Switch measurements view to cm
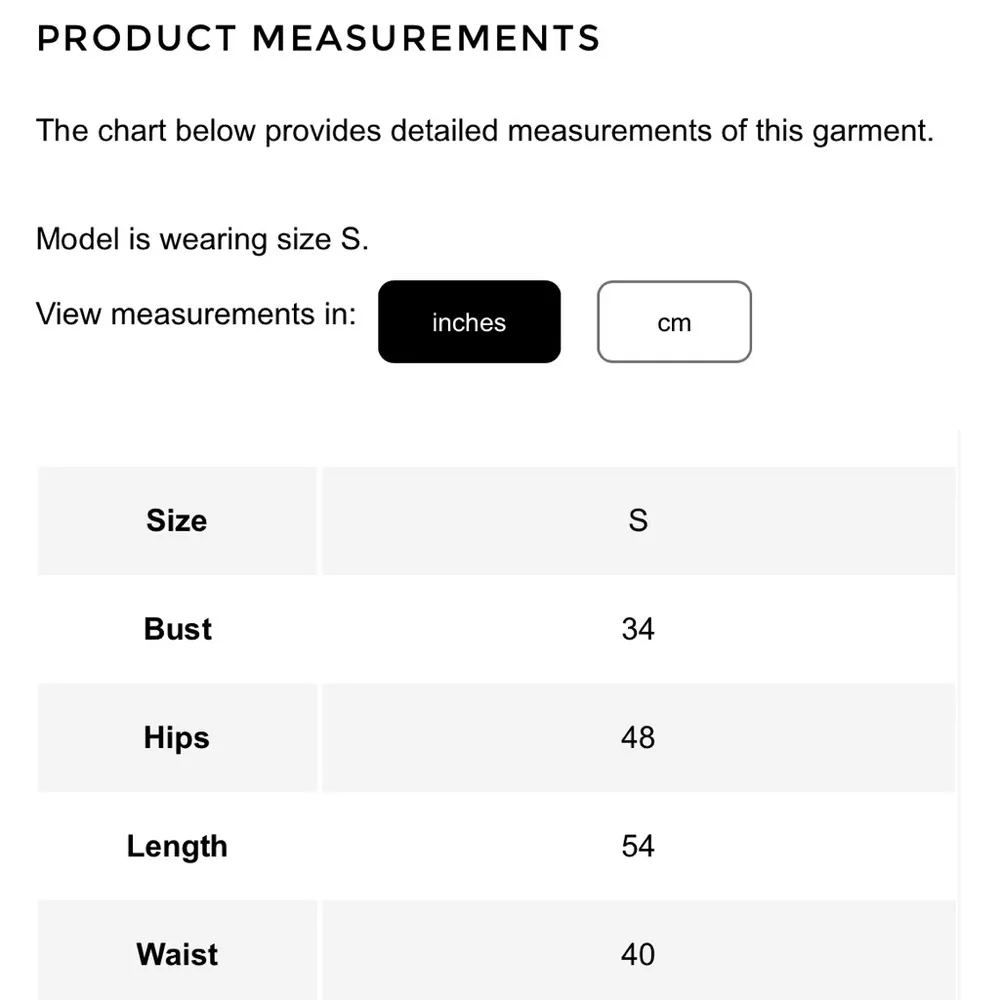Image resolution: width=1000 pixels, height=1000 pixels. pos(674,322)
